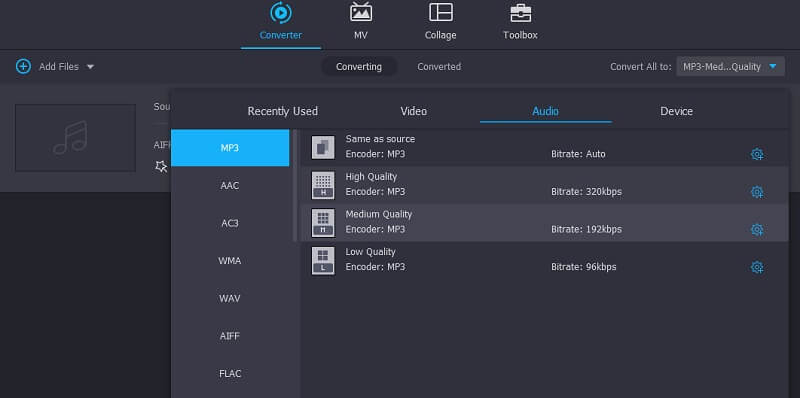Viewport: 800px width, 398px height.
Task: Choose the Medium Quality preset label
Action: 379,214
